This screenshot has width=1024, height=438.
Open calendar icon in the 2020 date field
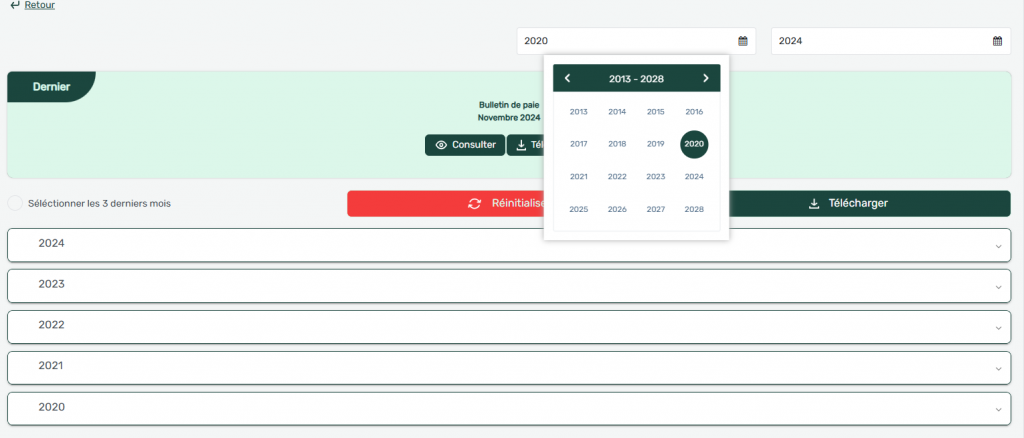(x=743, y=41)
